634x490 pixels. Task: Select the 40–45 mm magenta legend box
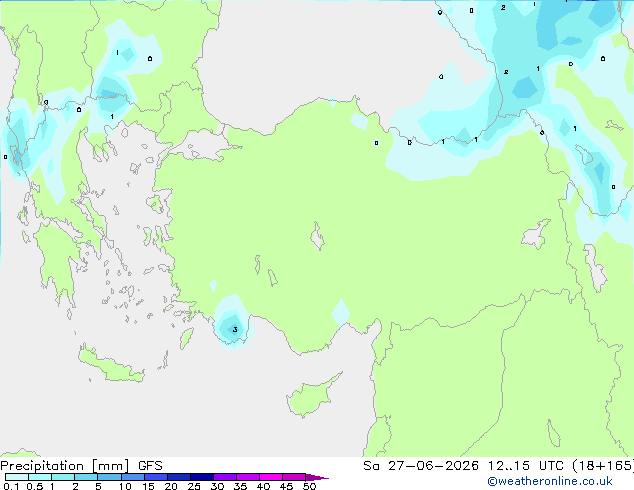pos(271,477)
